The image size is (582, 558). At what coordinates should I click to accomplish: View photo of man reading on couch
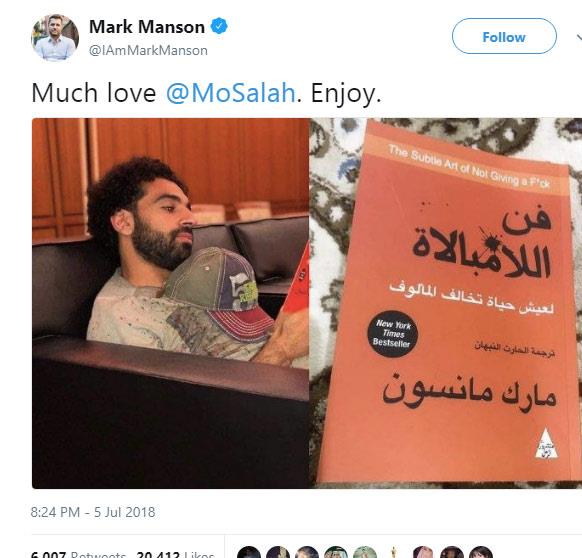coord(170,303)
